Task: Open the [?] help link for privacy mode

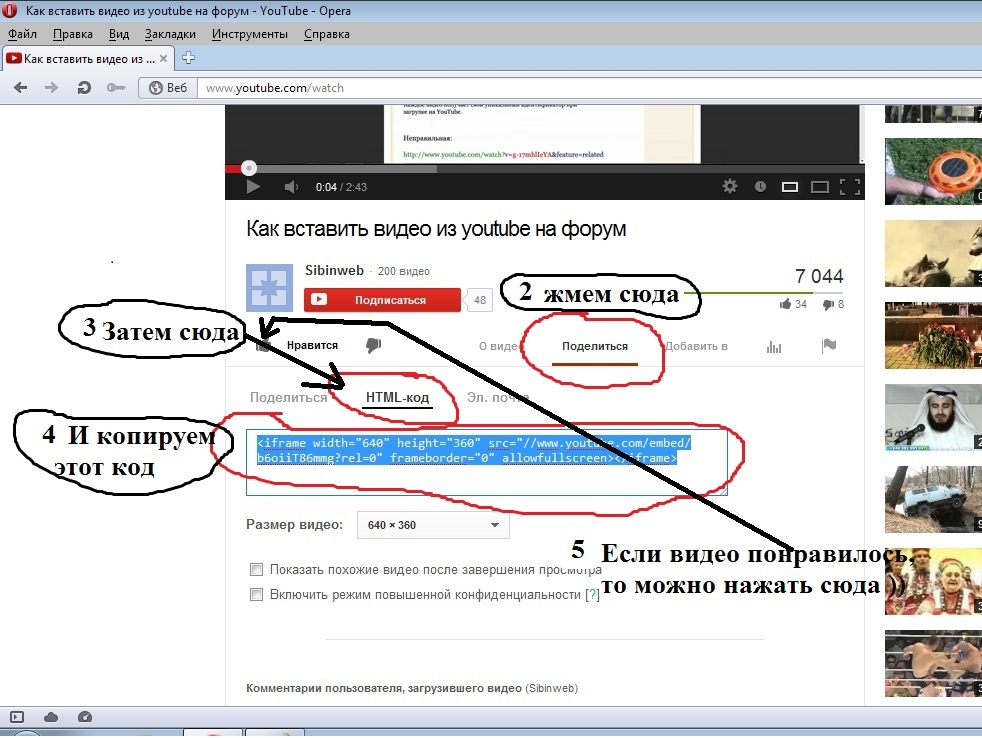Action: (x=592, y=595)
